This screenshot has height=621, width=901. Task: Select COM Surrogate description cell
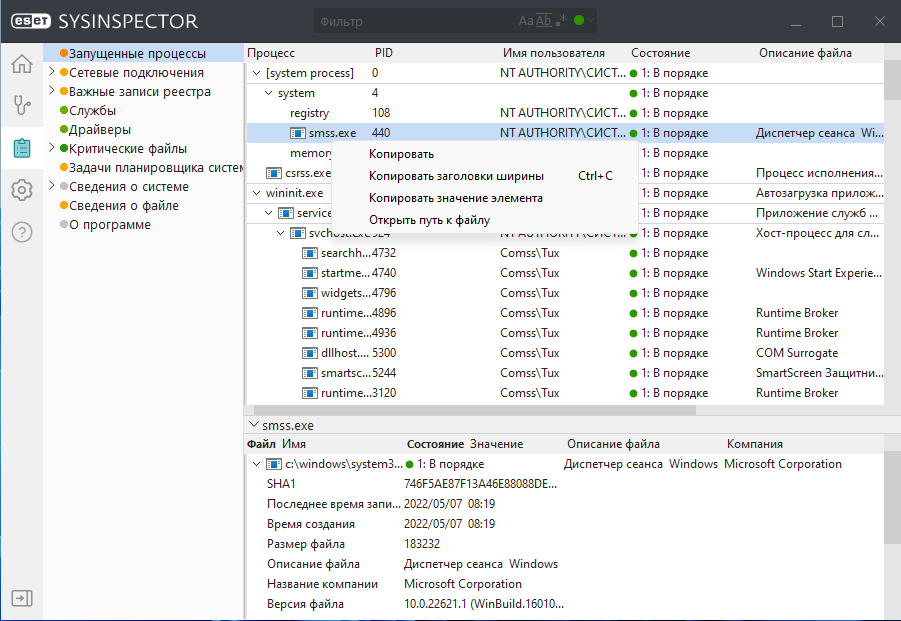coord(797,353)
